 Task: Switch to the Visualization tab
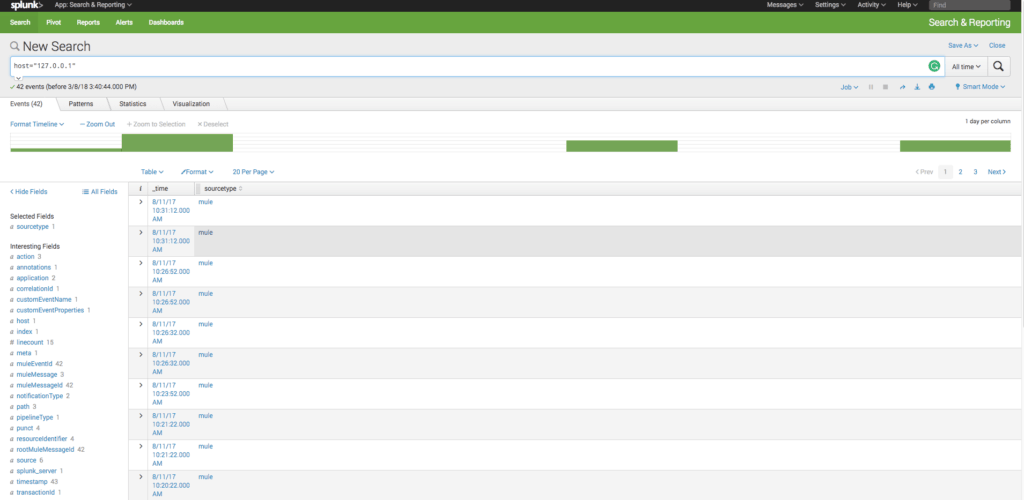[191, 104]
